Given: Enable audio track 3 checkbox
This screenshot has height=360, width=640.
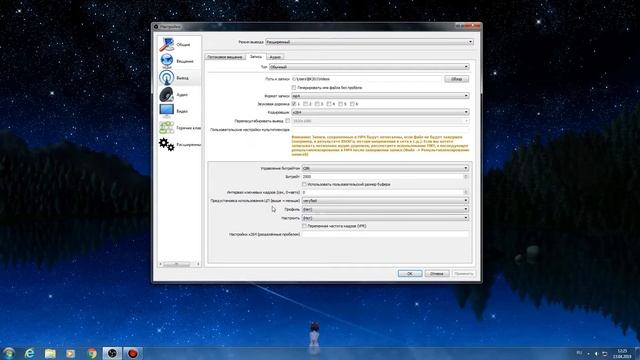Looking at the screenshot, I should (x=317, y=104).
